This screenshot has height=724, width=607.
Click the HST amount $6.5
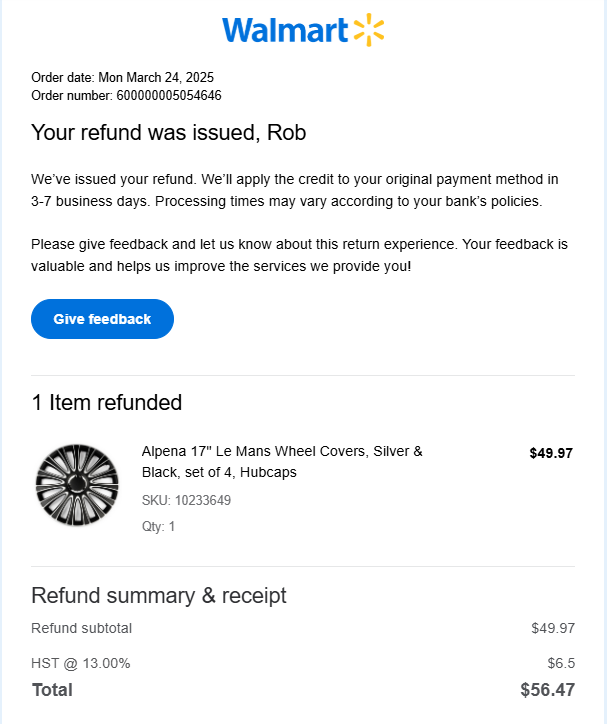pos(561,663)
